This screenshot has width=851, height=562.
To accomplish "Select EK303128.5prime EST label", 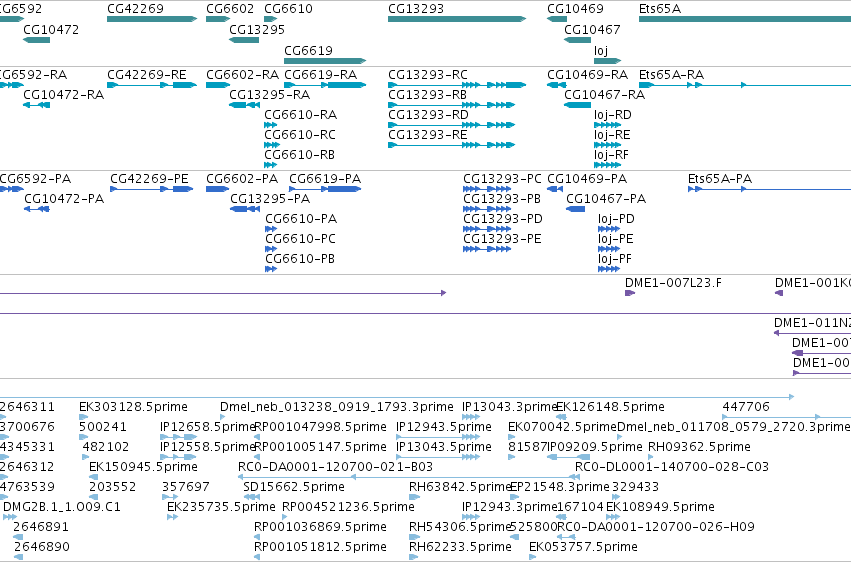I will [133, 407].
